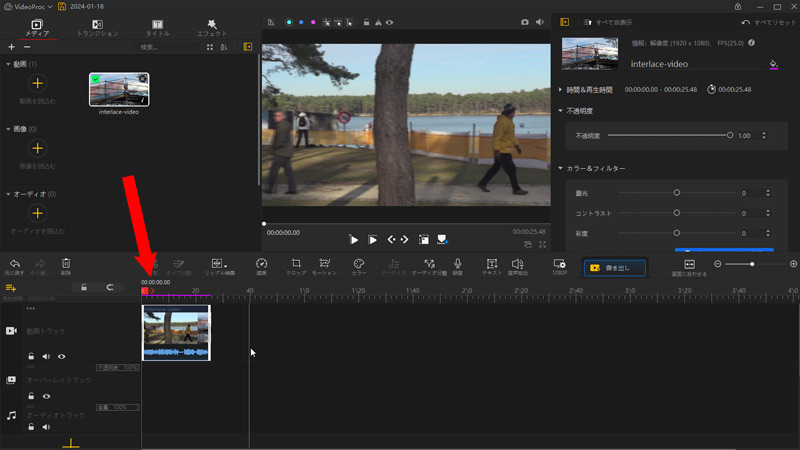Click the Delete (削除) trash icon
This screenshot has height=450, width=800.
pyautogui.click(x=66, y=265)
